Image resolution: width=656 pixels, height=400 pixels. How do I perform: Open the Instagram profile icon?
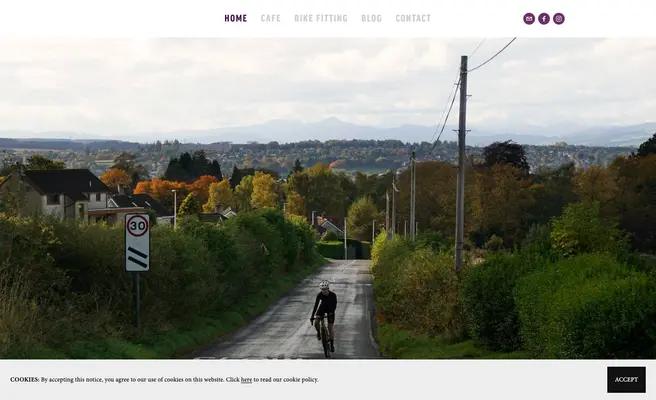(x=559, y=19)
